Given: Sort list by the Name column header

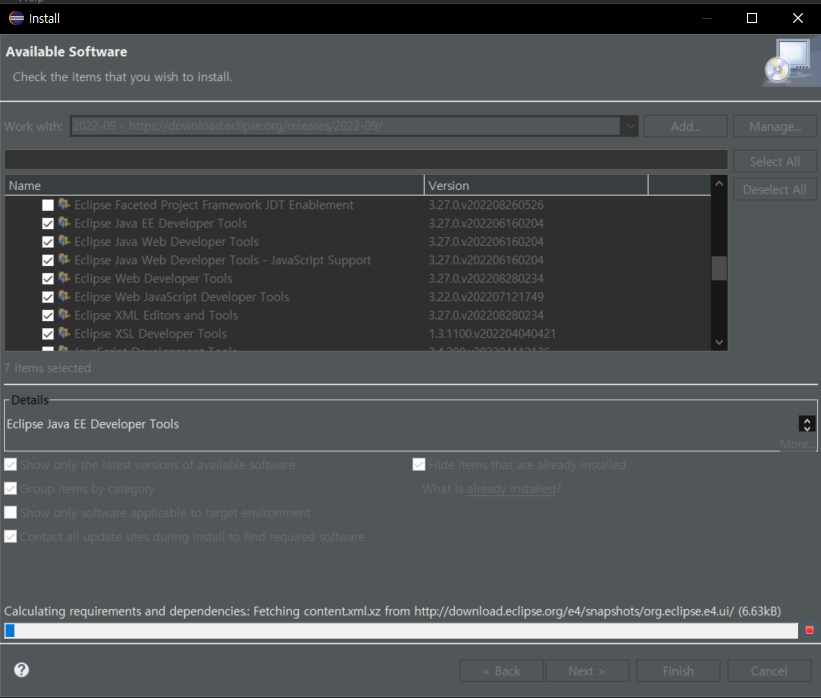Looking at the screenshot, I should pos(214,185).
